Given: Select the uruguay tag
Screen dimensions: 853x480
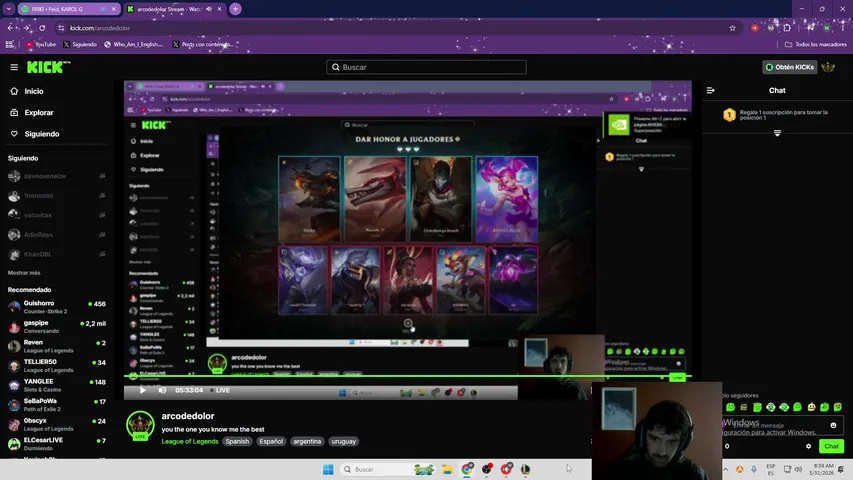Looking at the screenshot, I should pyautogui.click(x=343, y=441).
